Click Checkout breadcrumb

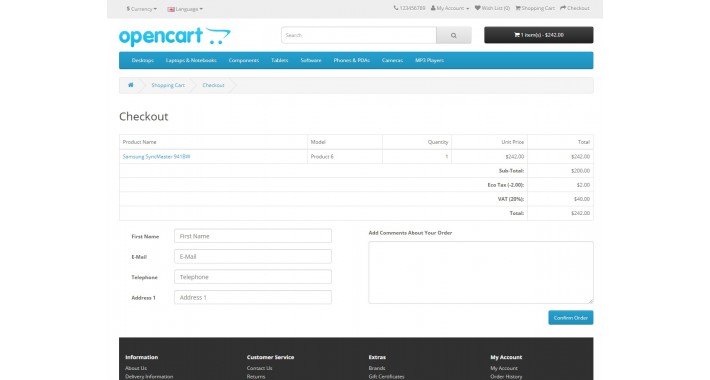213,85
